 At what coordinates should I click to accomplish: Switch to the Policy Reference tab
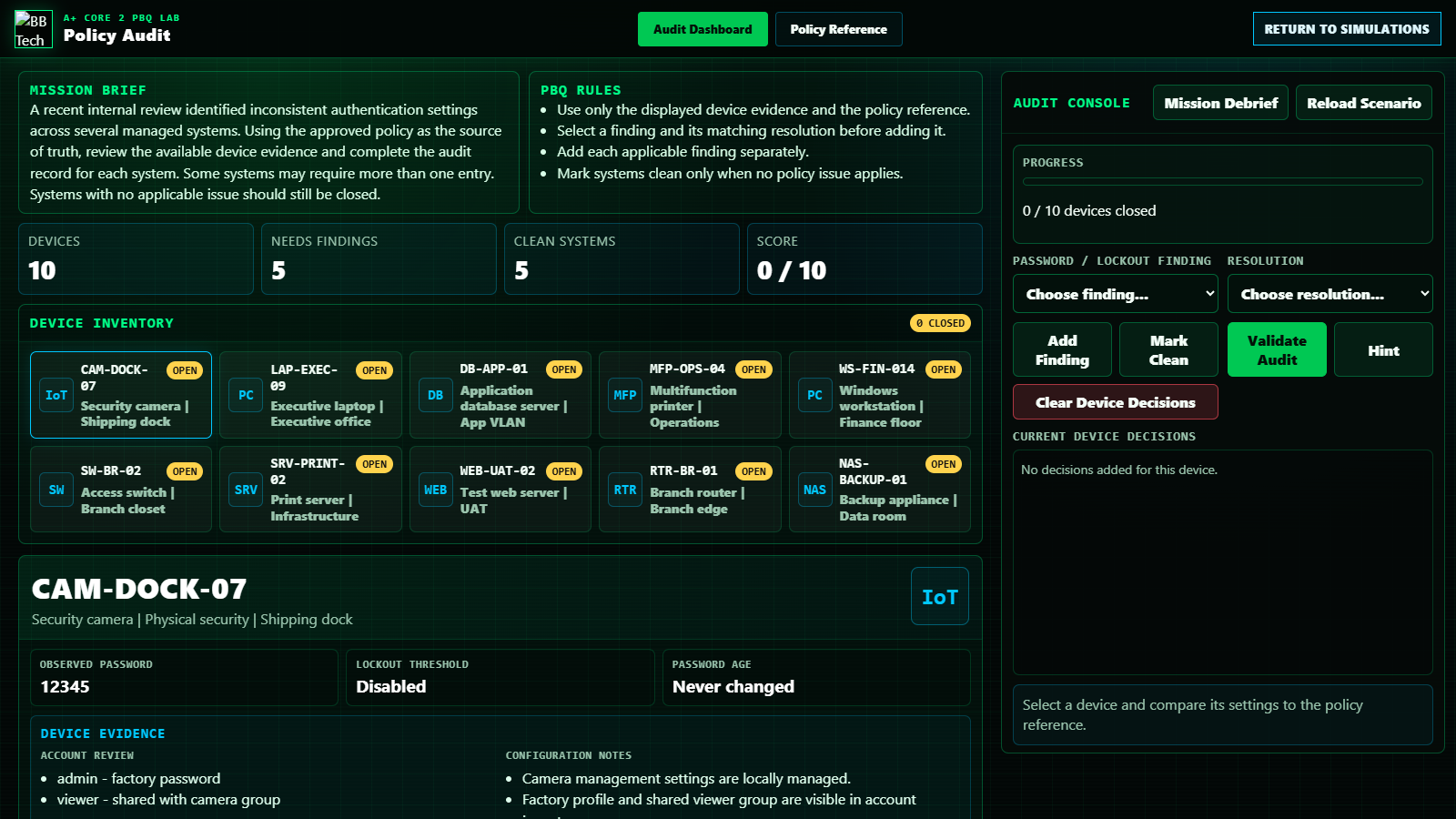838,29
